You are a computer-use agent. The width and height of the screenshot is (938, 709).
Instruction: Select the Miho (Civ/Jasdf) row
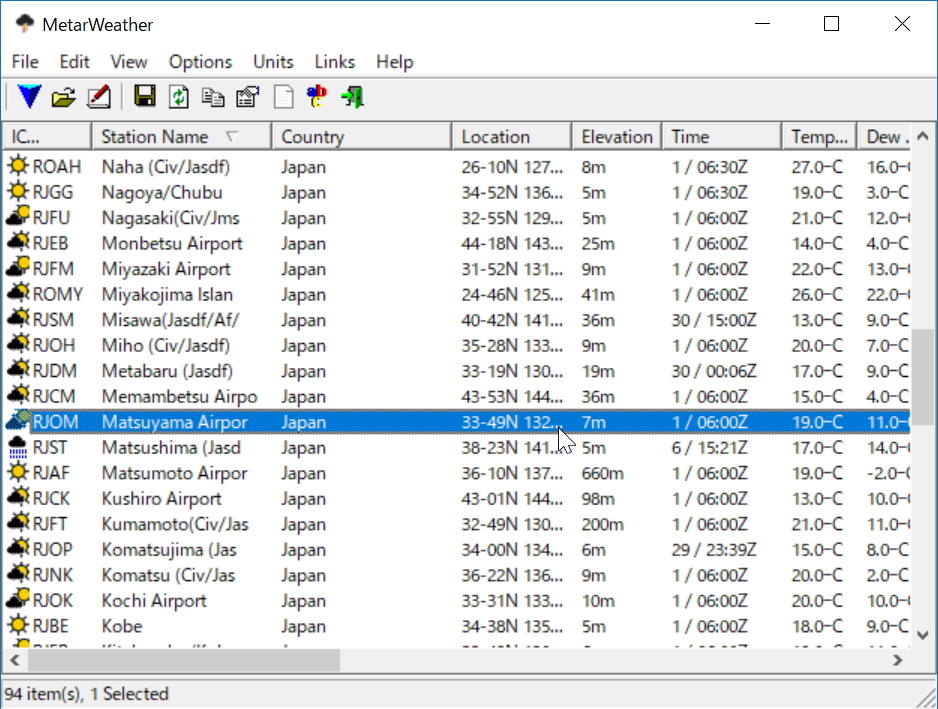coord(457,345)
